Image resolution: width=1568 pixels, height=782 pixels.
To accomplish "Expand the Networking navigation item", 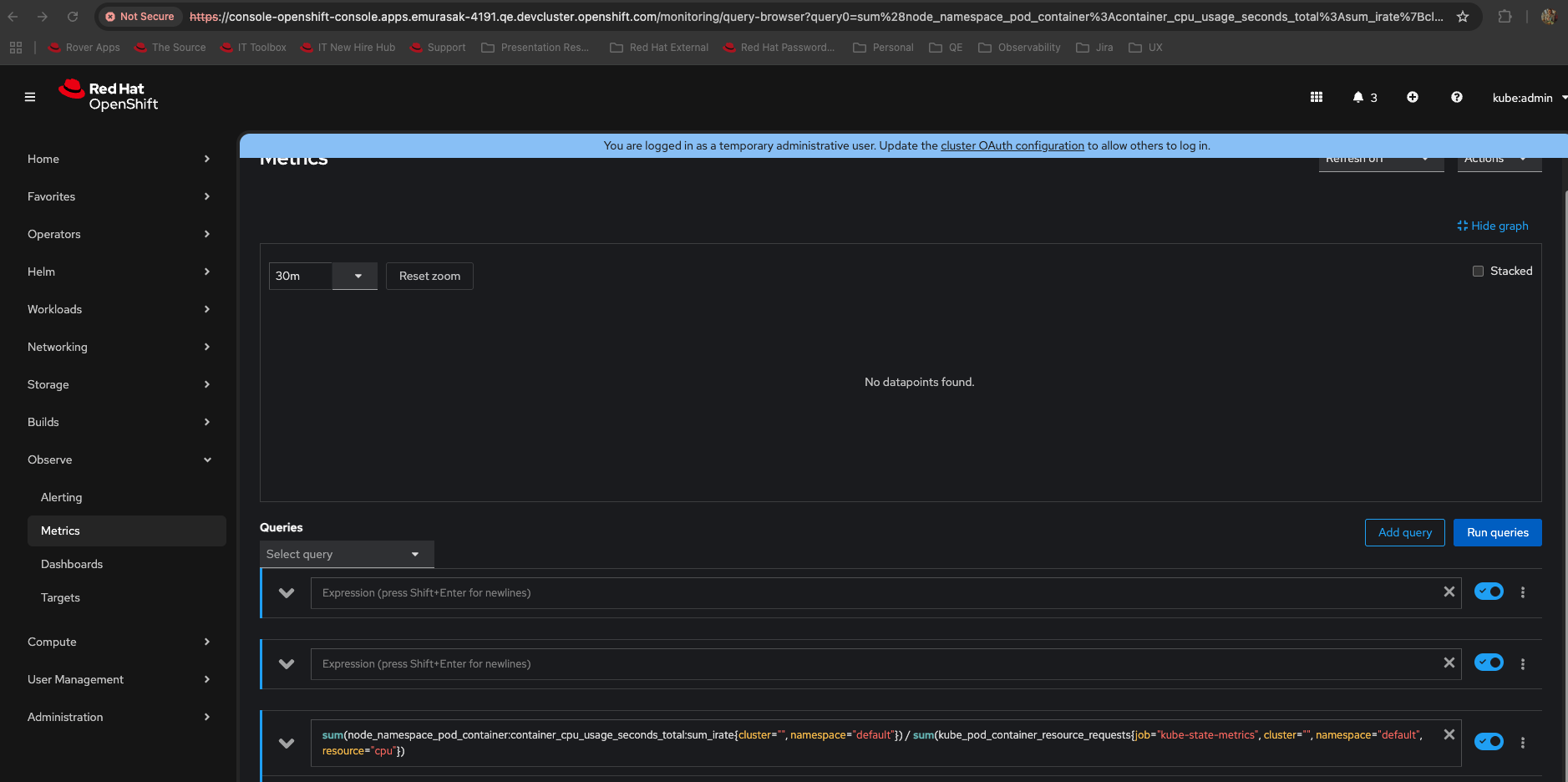I will click(119, 347).
